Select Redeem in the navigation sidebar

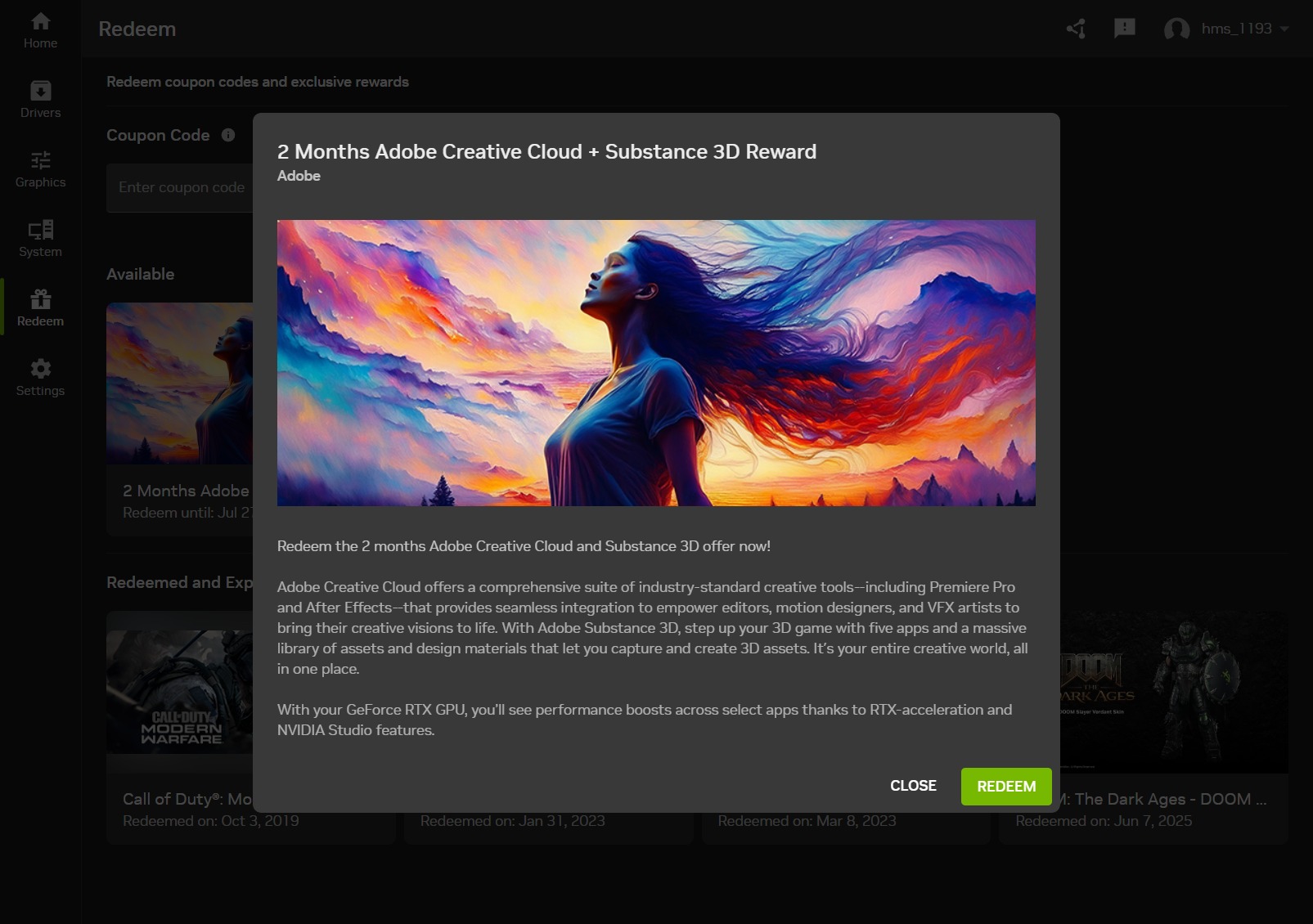click(40, 307)
